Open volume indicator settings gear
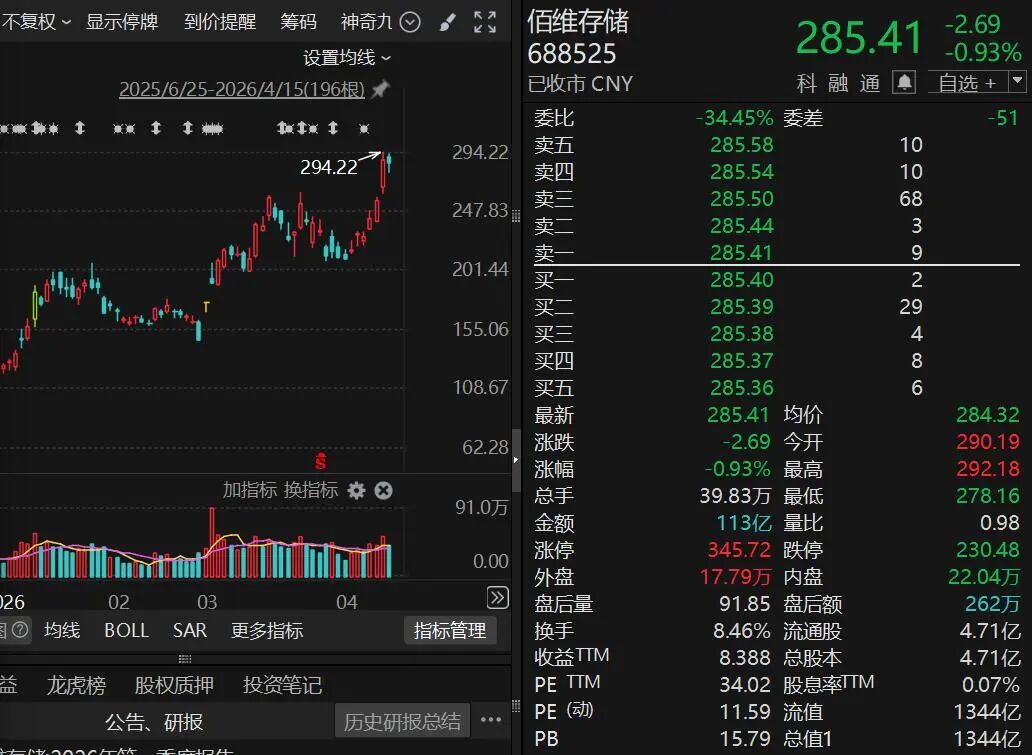 coord(356,490)
